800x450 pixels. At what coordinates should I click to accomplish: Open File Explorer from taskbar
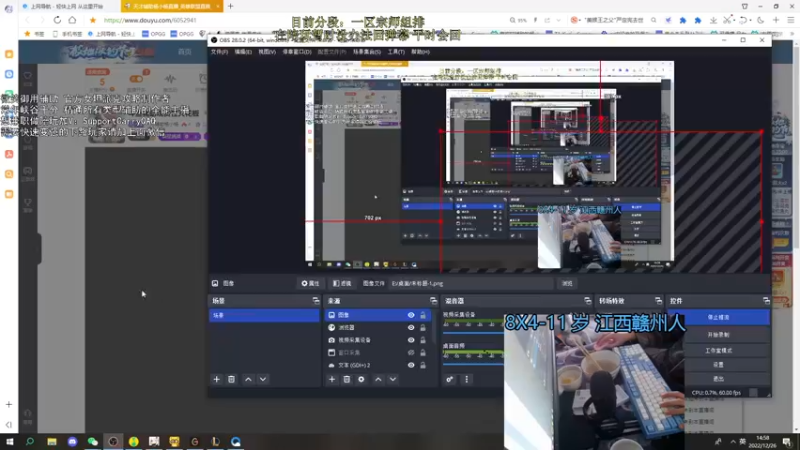[x=52, y=441]
